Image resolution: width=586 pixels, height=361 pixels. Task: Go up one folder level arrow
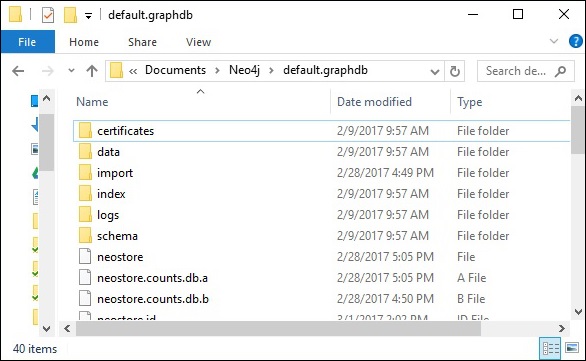pyautogui.click(x=92, y=71)
